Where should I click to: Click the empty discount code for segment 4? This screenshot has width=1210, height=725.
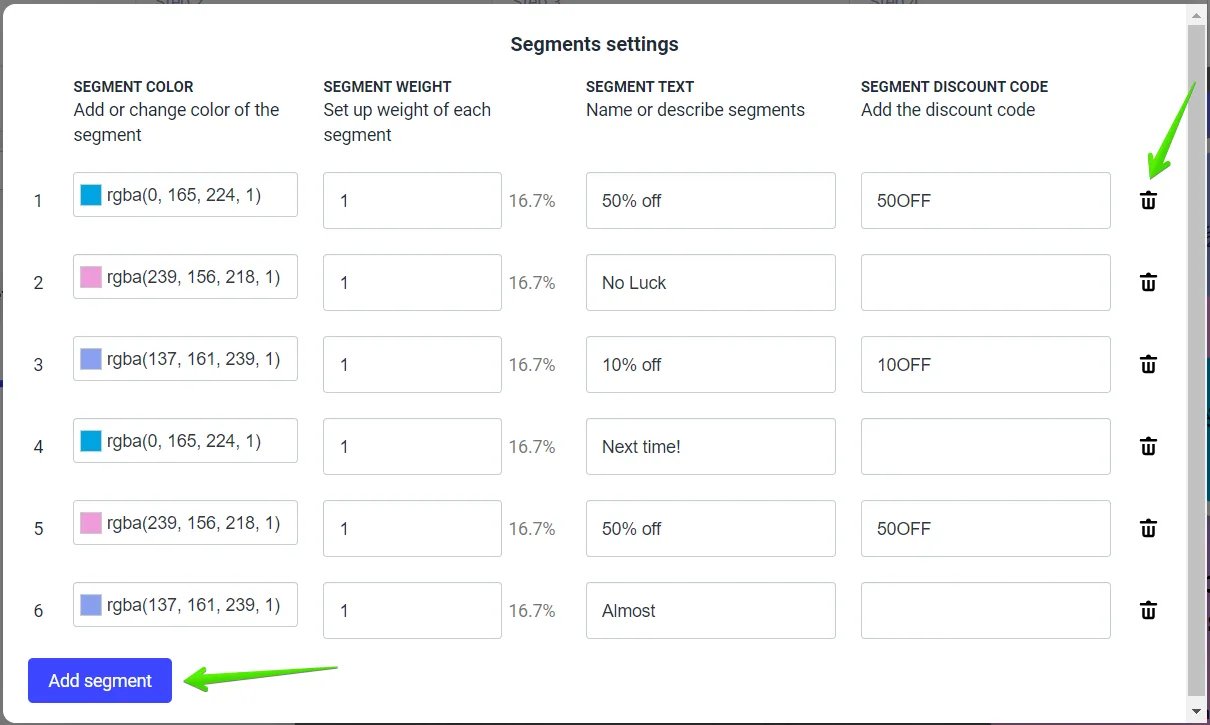pyautogui.click(x=985, y=446)
